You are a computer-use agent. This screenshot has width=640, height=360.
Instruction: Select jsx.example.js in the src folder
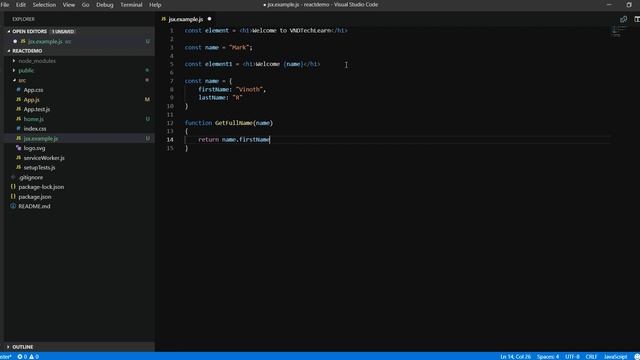80,138
